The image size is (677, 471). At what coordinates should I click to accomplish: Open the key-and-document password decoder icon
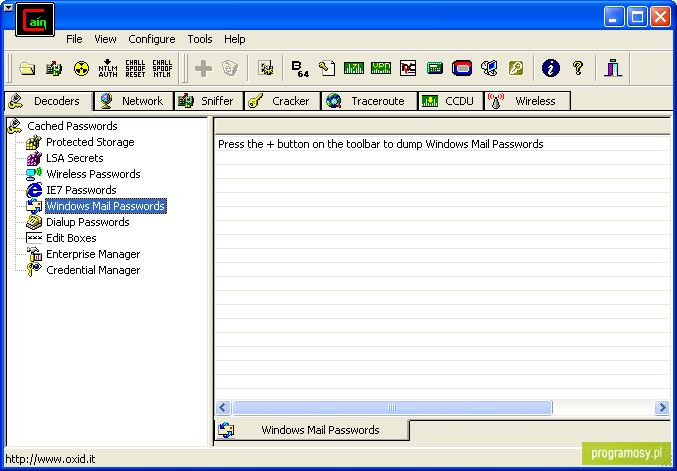[327, 68]
